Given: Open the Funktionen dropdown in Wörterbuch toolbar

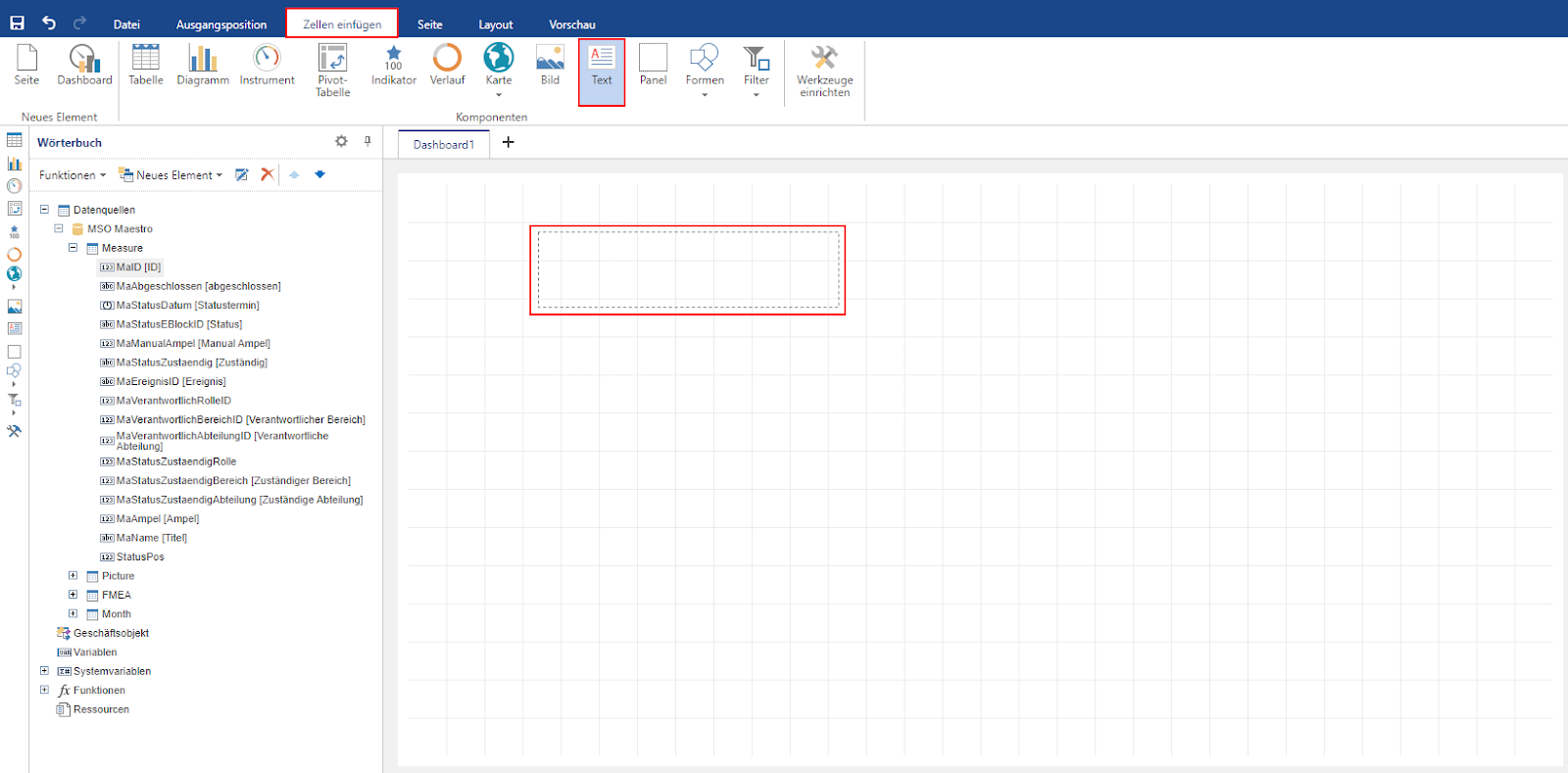Looking at the screenshot, I should 73,175.
